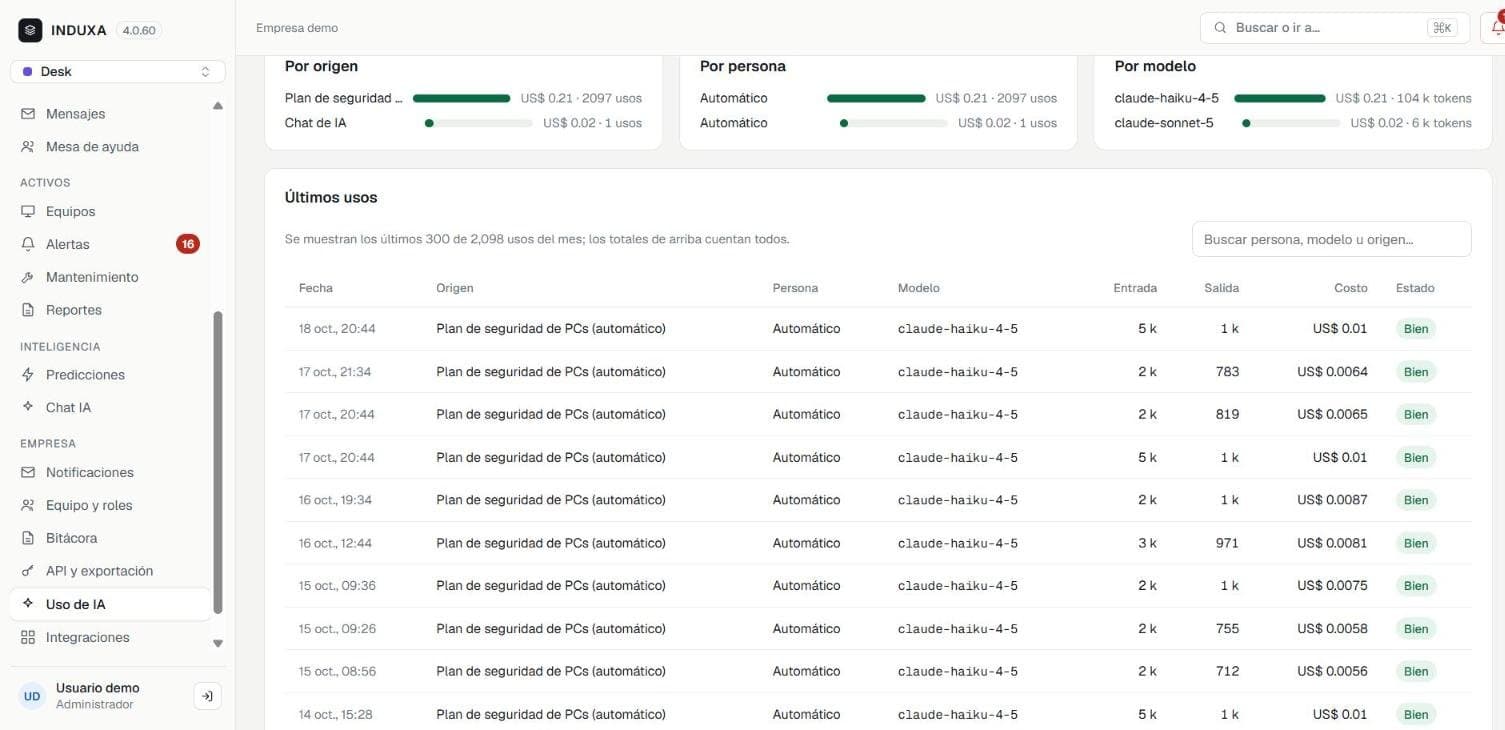Open the Uso de IA menu item
The width and height of the screenshot is (1505, 730).
pos(110,604)
